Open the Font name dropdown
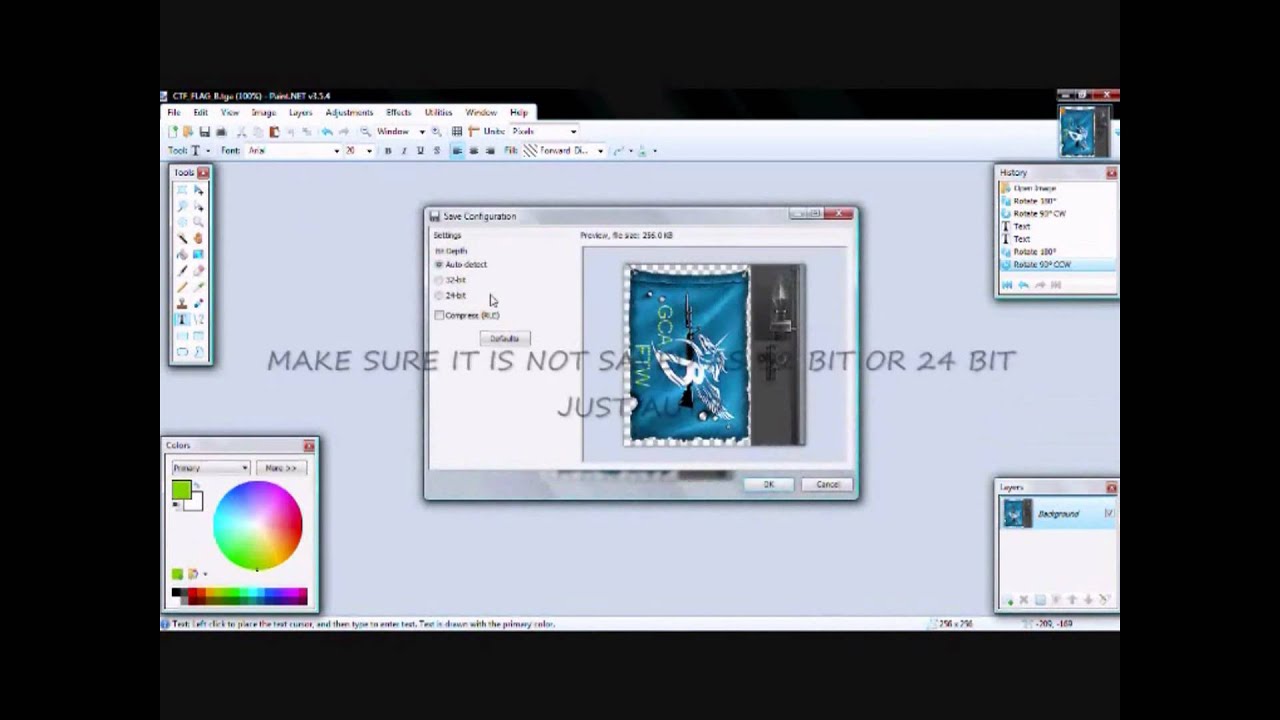Image resolution: width=1280 pixels, height=720 pixels. point(336,150)
